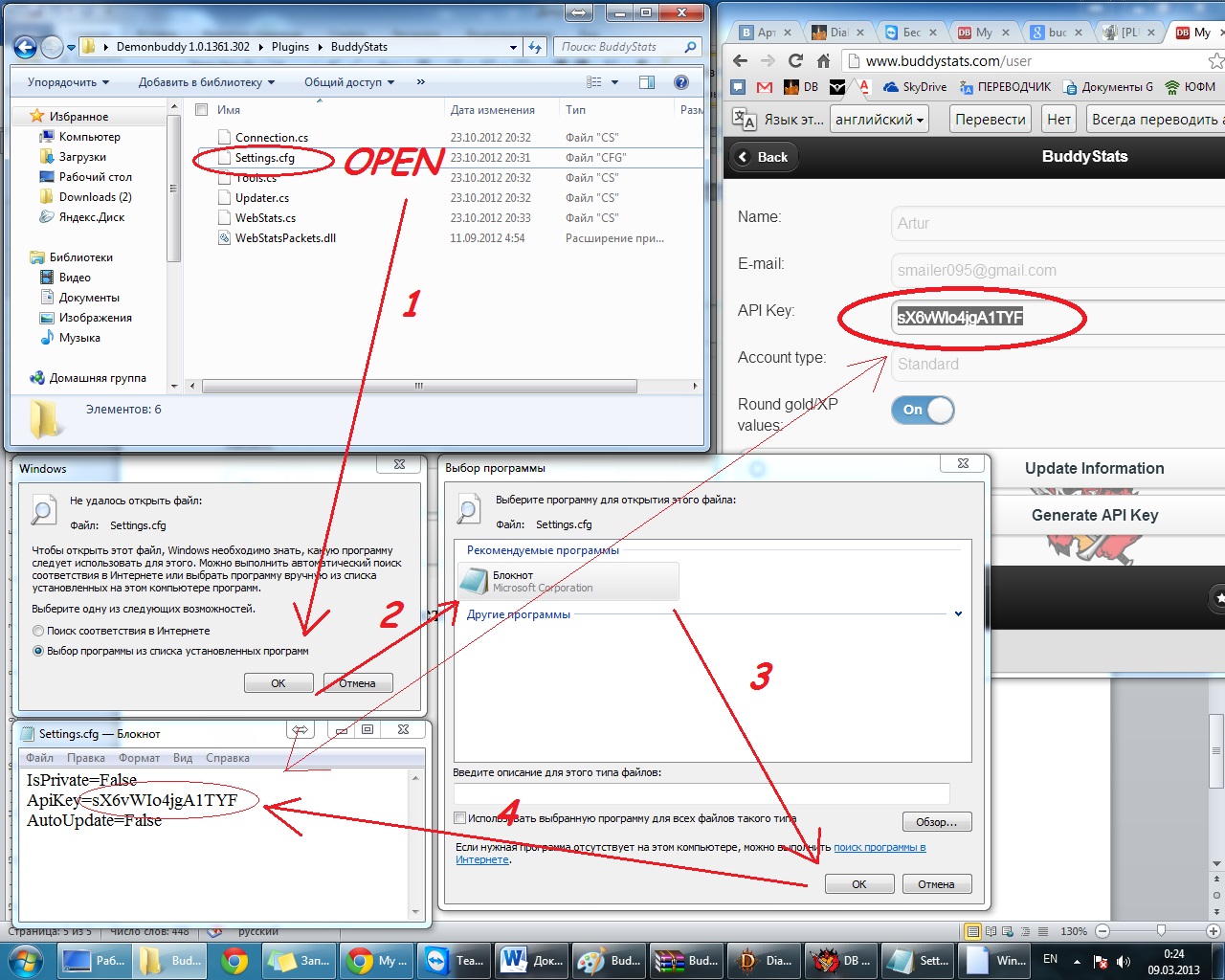This screenshot has height=980, width=1225.
Task: Expand the Добавить в библиотеку dropdown
Action: 207,82
